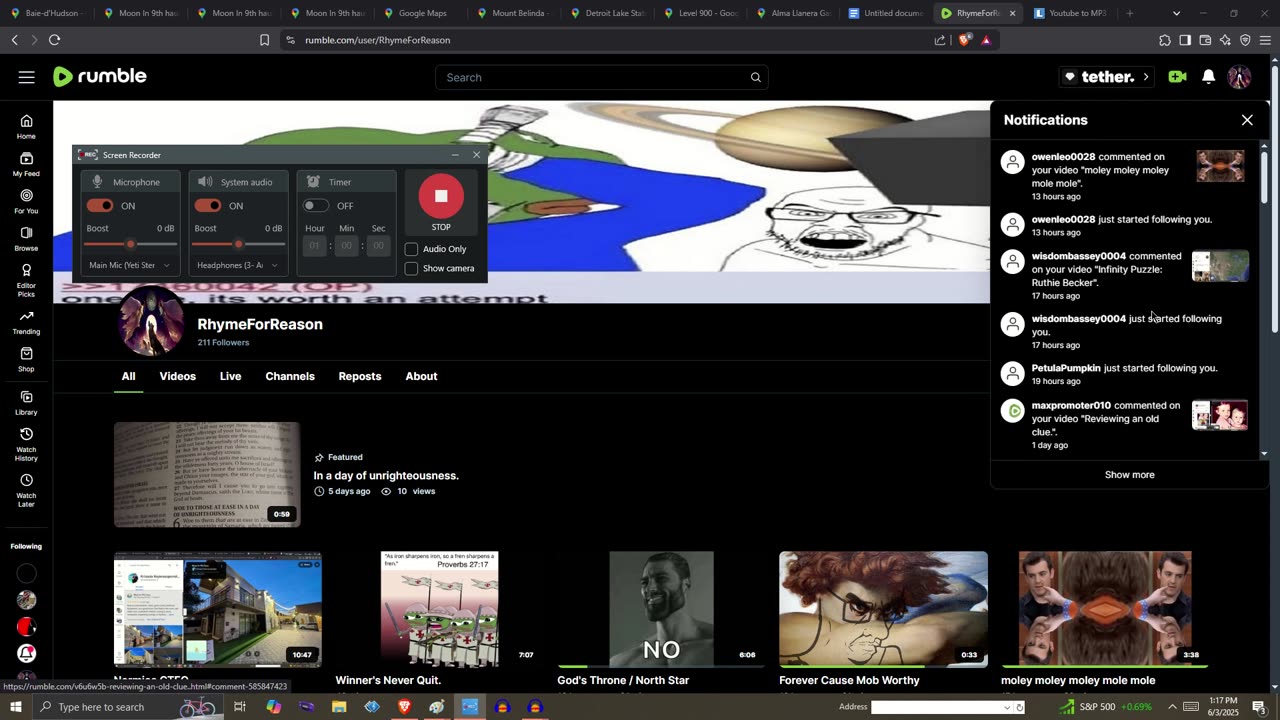The height and width of the screenshot is (720, 1280).
Task: Click the Brave Shields lion icon
Action: coord(964,40)
